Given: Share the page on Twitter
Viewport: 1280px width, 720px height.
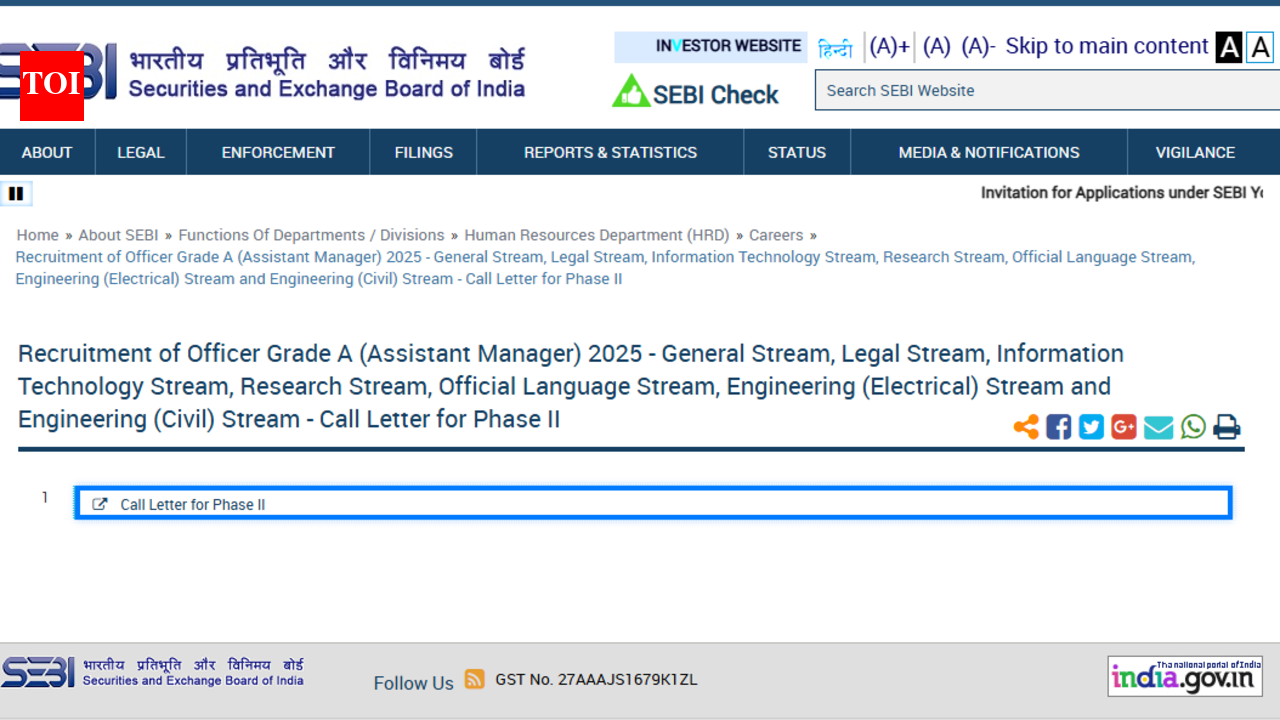Looking at the screenshot, I should 1091,426.
